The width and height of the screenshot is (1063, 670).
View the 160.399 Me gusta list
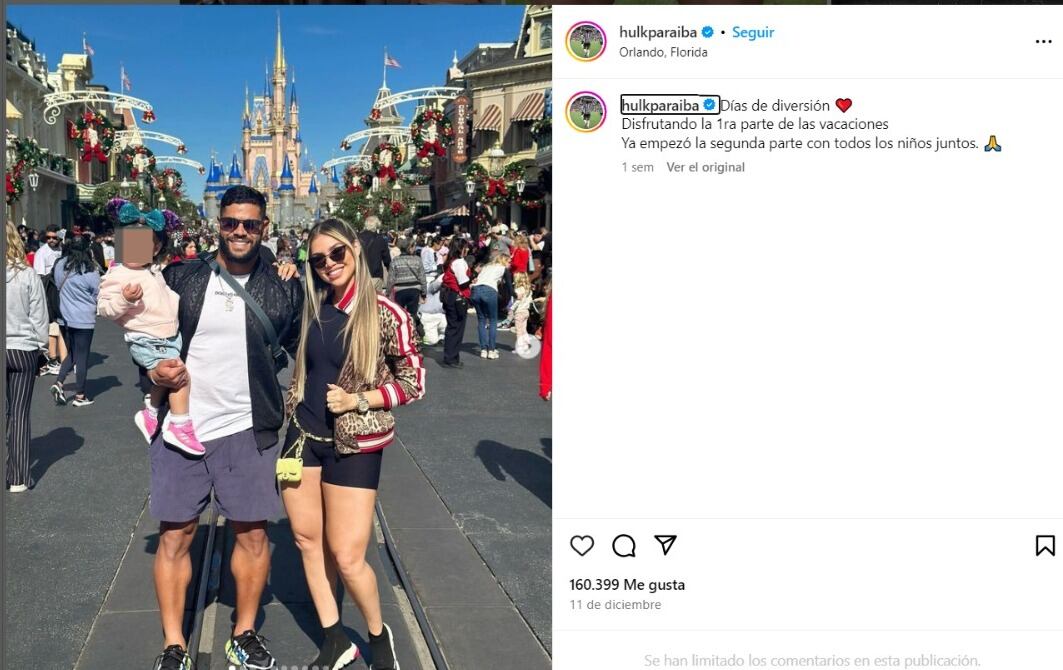(x=627, y=585)
